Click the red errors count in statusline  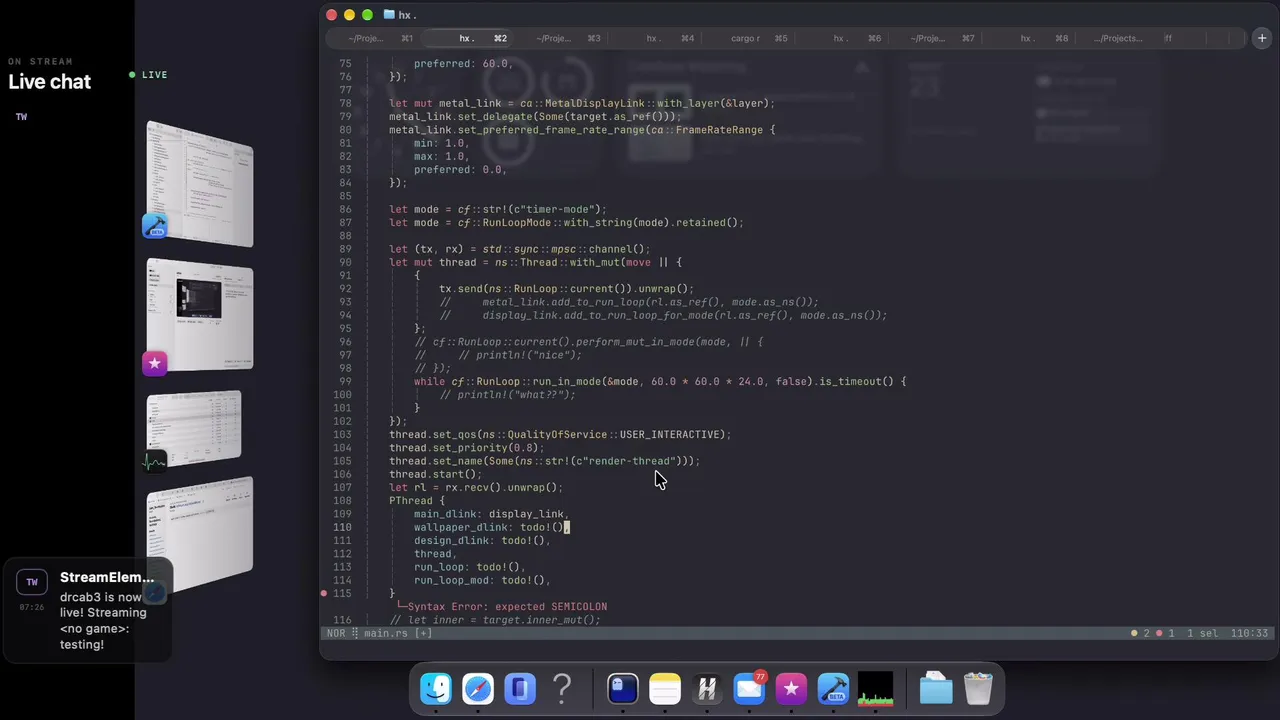[x=1166, y=633]
